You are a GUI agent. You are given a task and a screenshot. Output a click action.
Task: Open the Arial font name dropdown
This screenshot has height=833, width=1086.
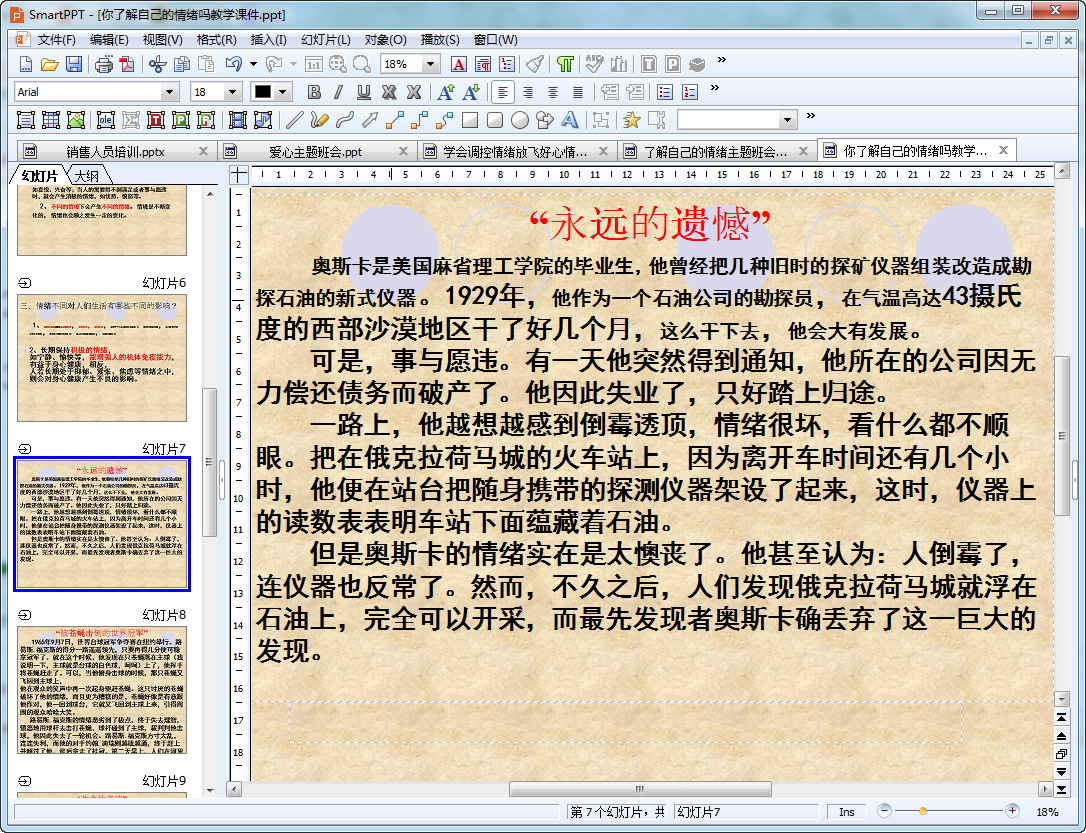pyautogui.click(x=168, y=92)
